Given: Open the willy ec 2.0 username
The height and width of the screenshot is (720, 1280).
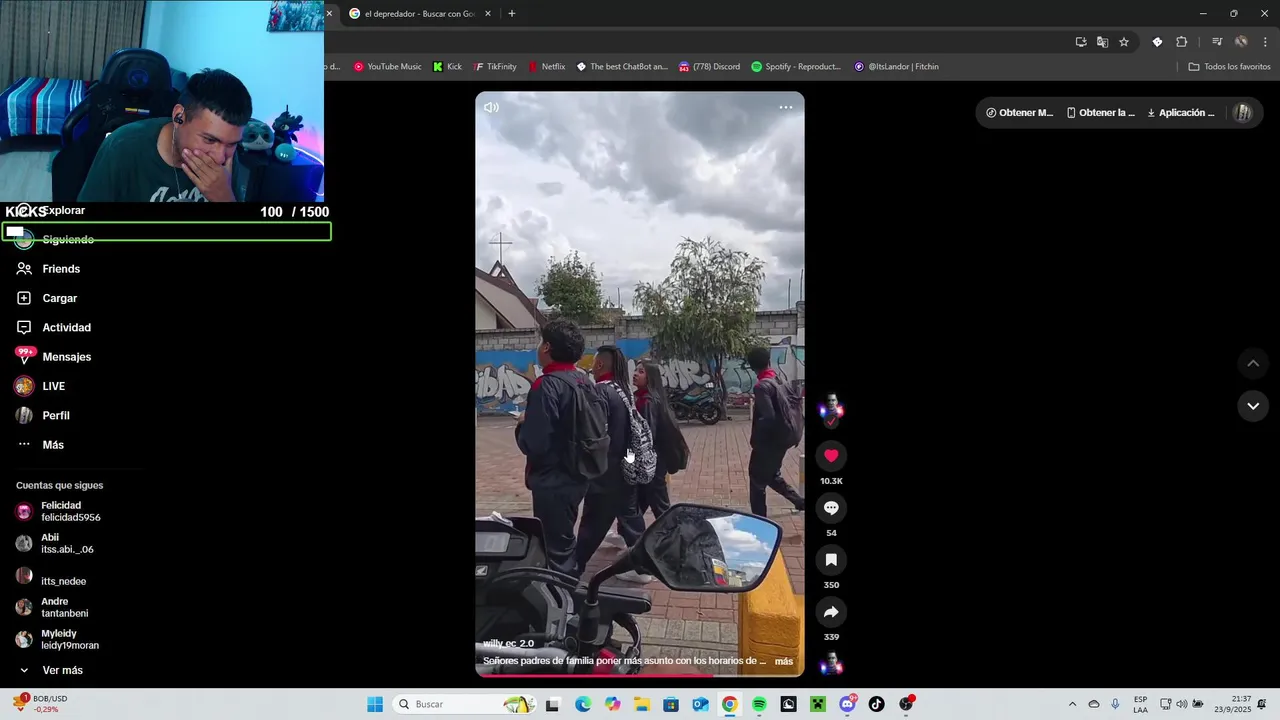Looking at the screenshot, I should click(508, 644).
